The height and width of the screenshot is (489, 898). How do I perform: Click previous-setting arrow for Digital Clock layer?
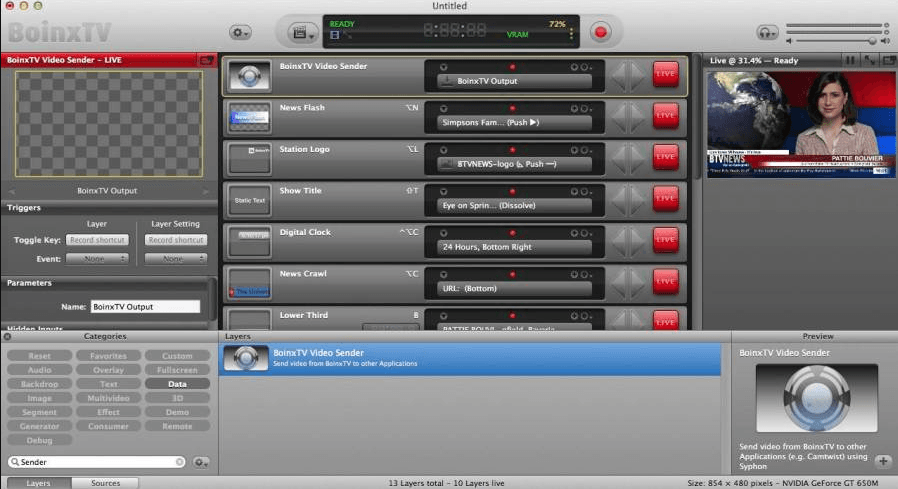(619, 241)
